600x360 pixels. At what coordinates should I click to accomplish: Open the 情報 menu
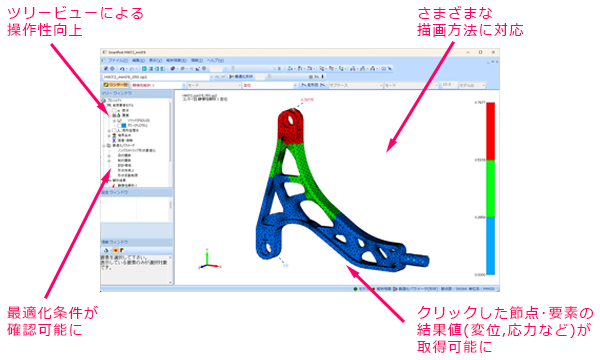197,60
